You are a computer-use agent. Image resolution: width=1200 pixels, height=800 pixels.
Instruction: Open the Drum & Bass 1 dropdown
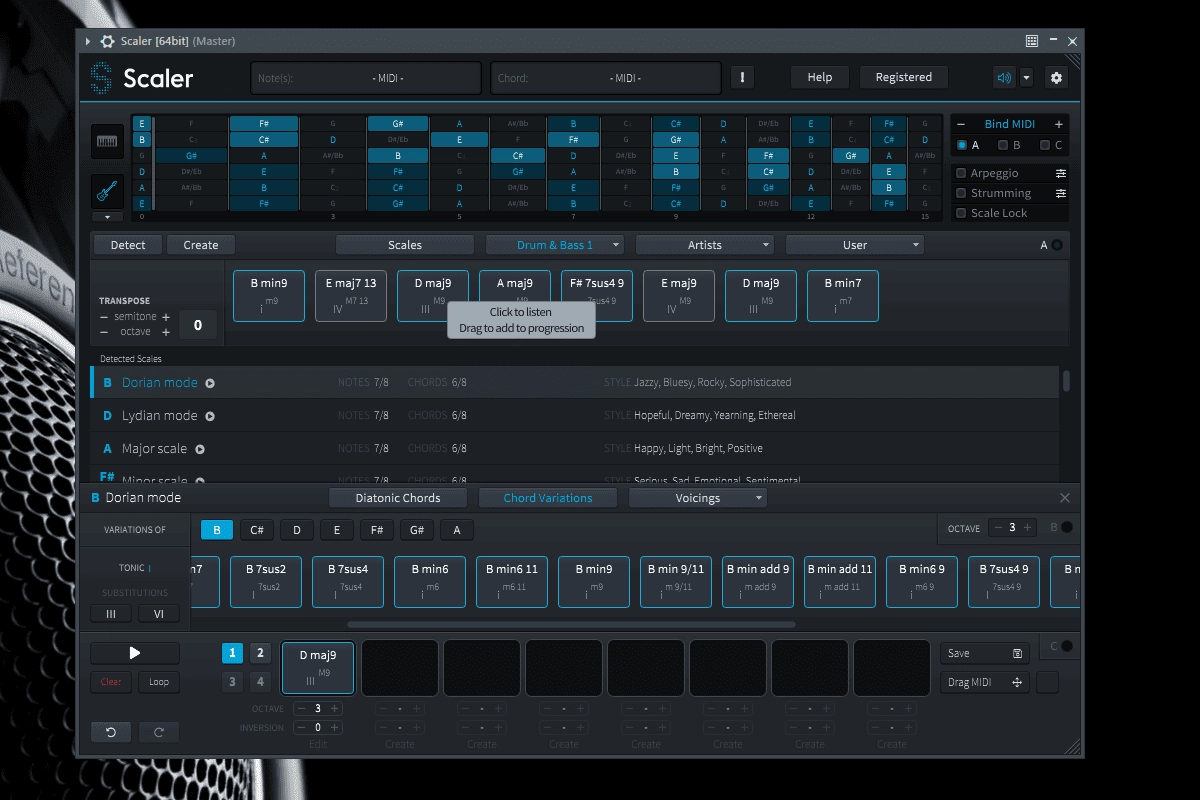tap(555, 245)
